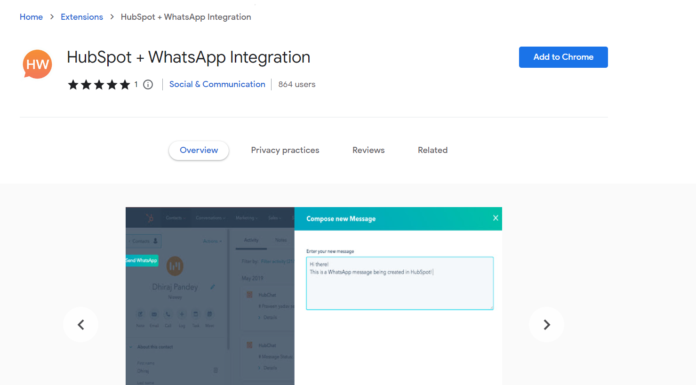
Task: Show the previous screenshot with left arrow
Action: point(81,325)
